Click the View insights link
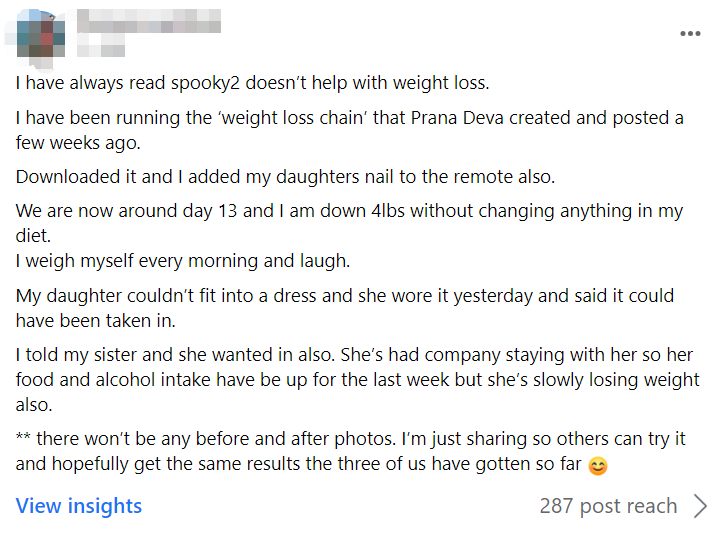The image size is (725, 539). [79, 506]
